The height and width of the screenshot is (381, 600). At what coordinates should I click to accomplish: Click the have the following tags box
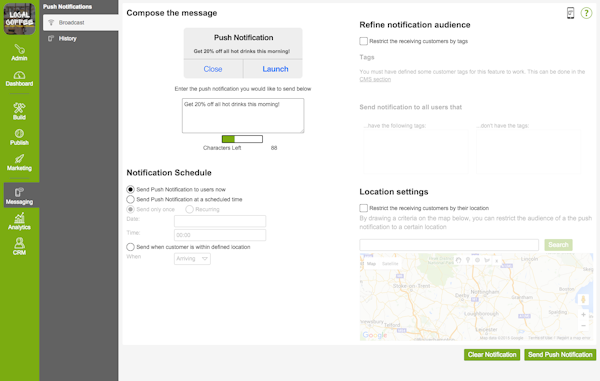416,151
